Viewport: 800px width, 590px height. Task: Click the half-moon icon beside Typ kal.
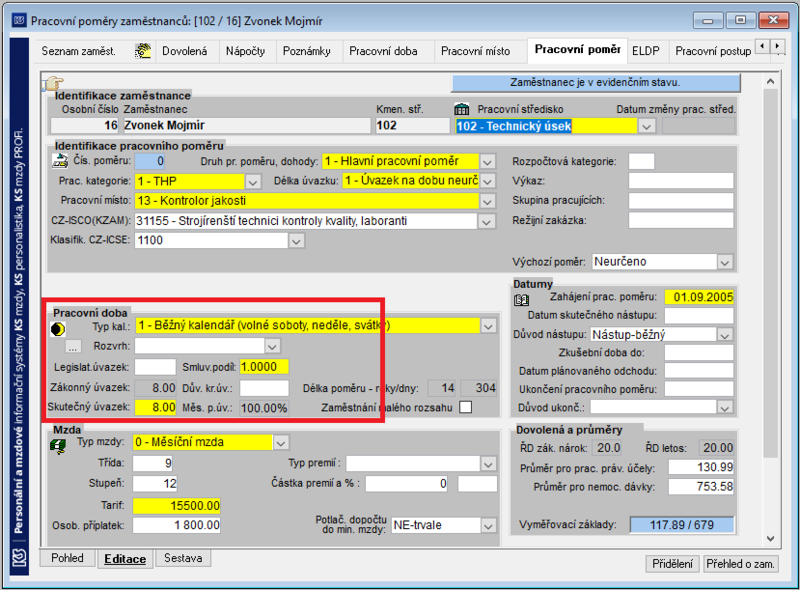tap(58, 329)
